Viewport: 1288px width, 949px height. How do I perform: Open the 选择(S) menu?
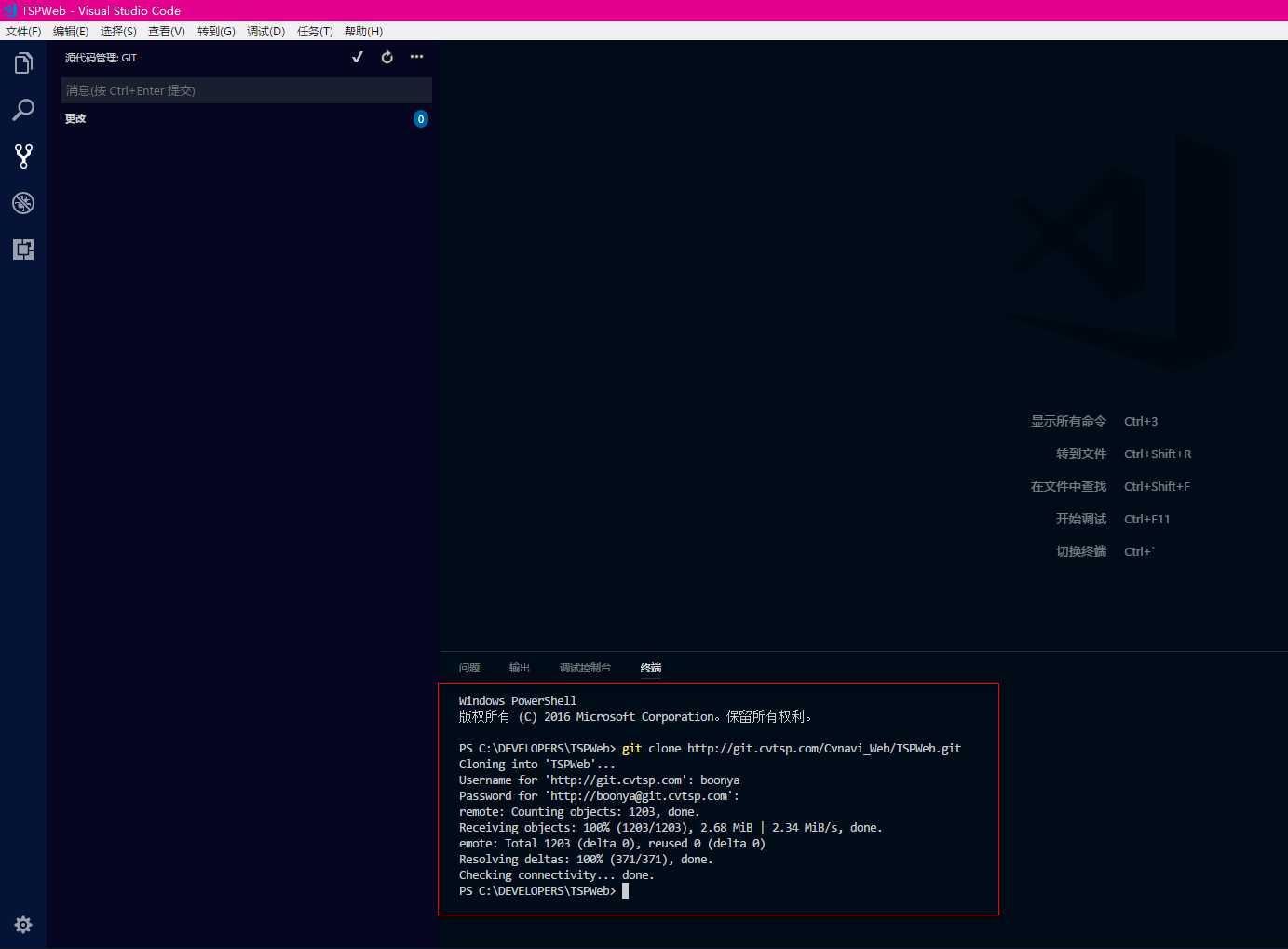[x=118, y=32]
